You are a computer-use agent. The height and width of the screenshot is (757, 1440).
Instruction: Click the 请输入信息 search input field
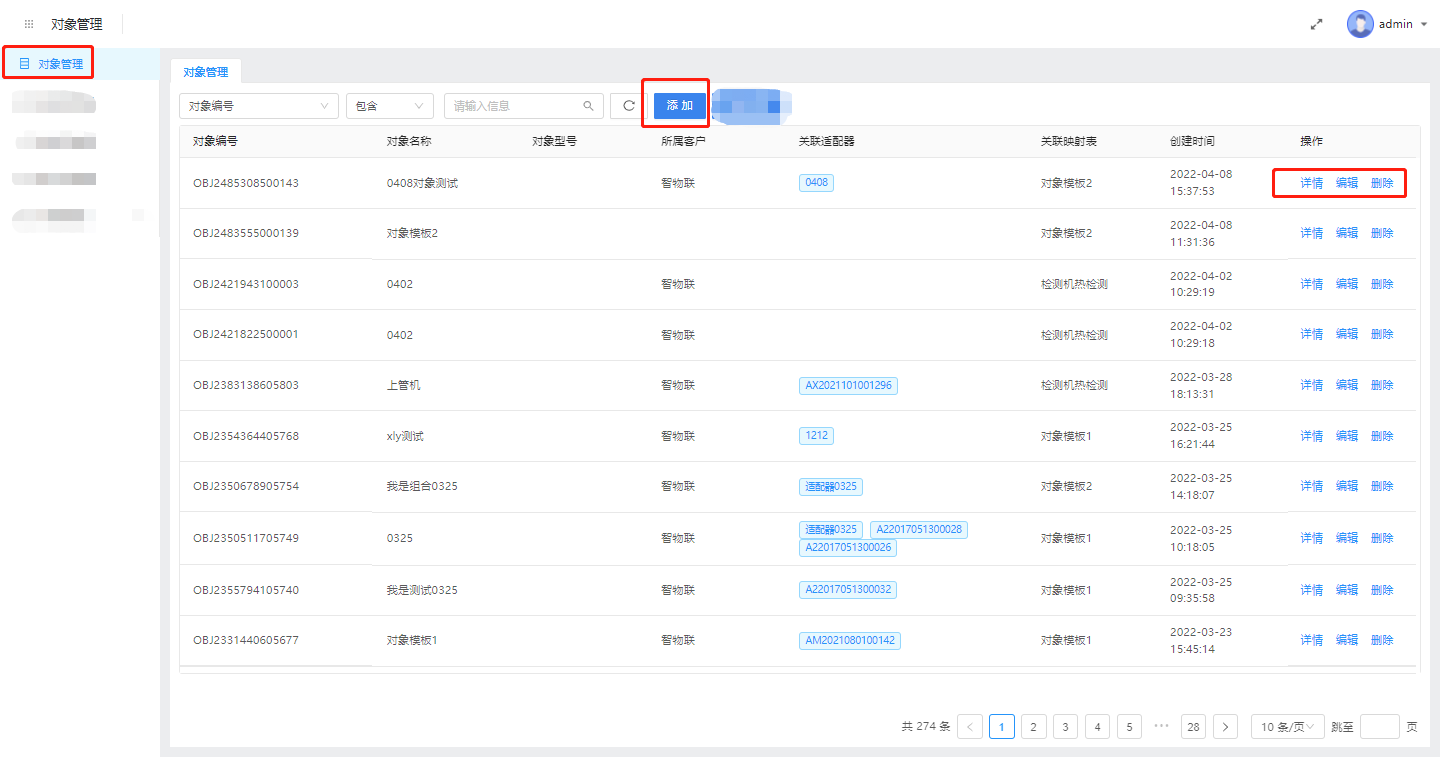(x=514, y=106)
